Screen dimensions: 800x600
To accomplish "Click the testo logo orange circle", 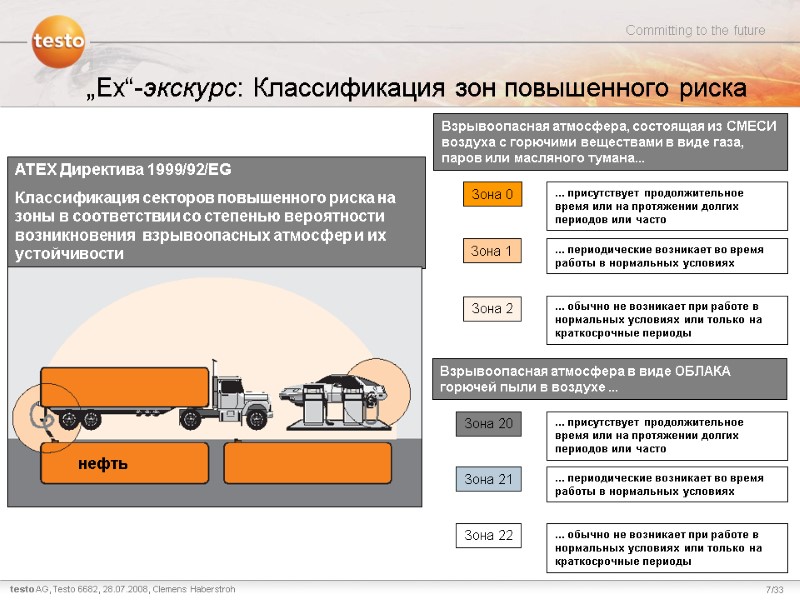I will (x=58, y=41).
